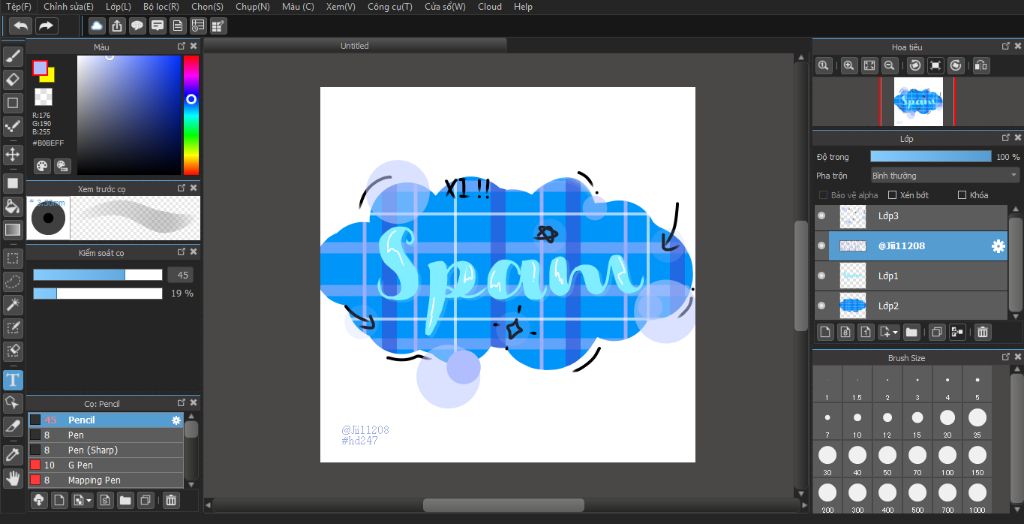Click the cloud save icon in toolbar

(x=97, y=25)
